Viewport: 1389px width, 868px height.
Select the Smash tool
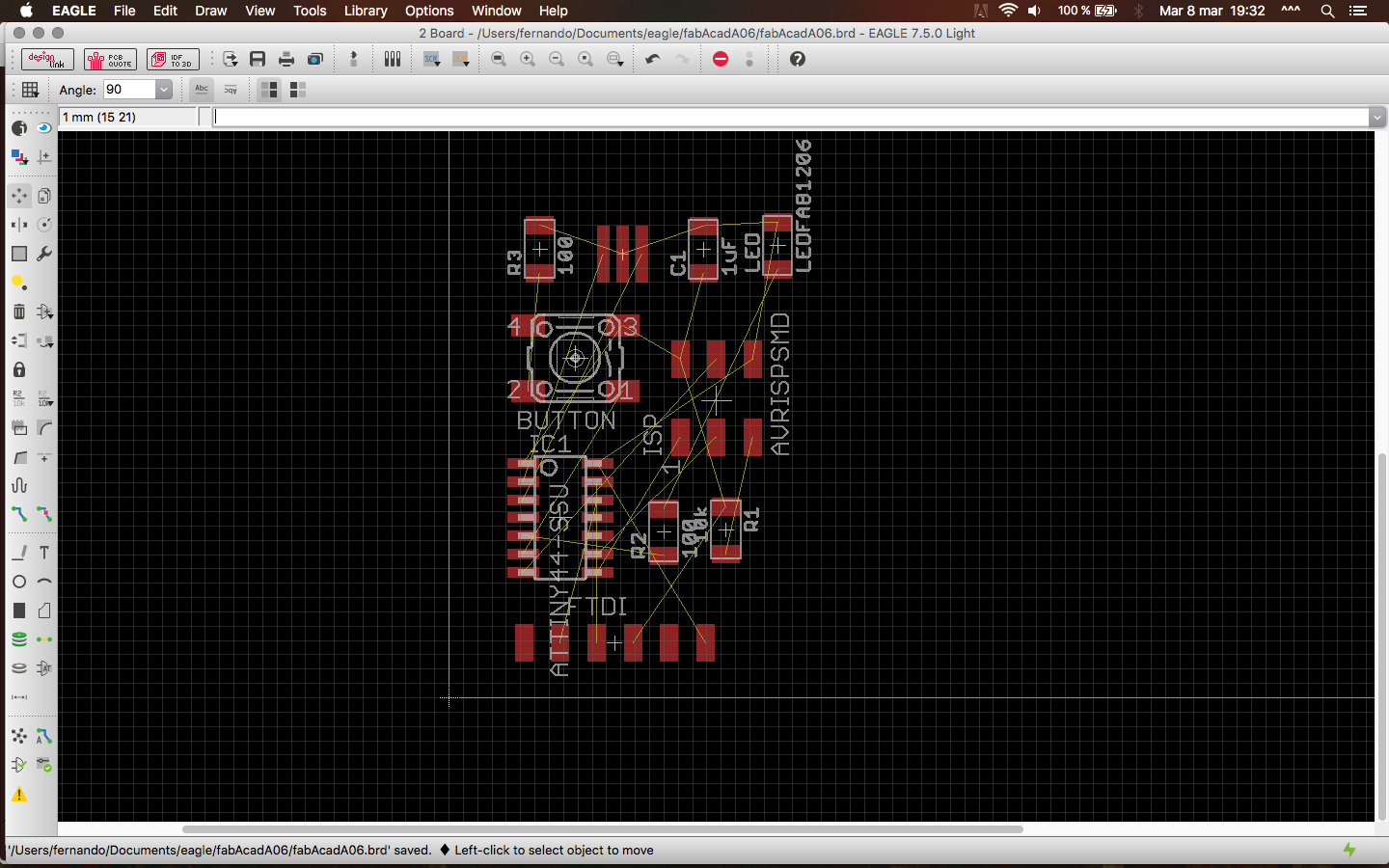19,427
